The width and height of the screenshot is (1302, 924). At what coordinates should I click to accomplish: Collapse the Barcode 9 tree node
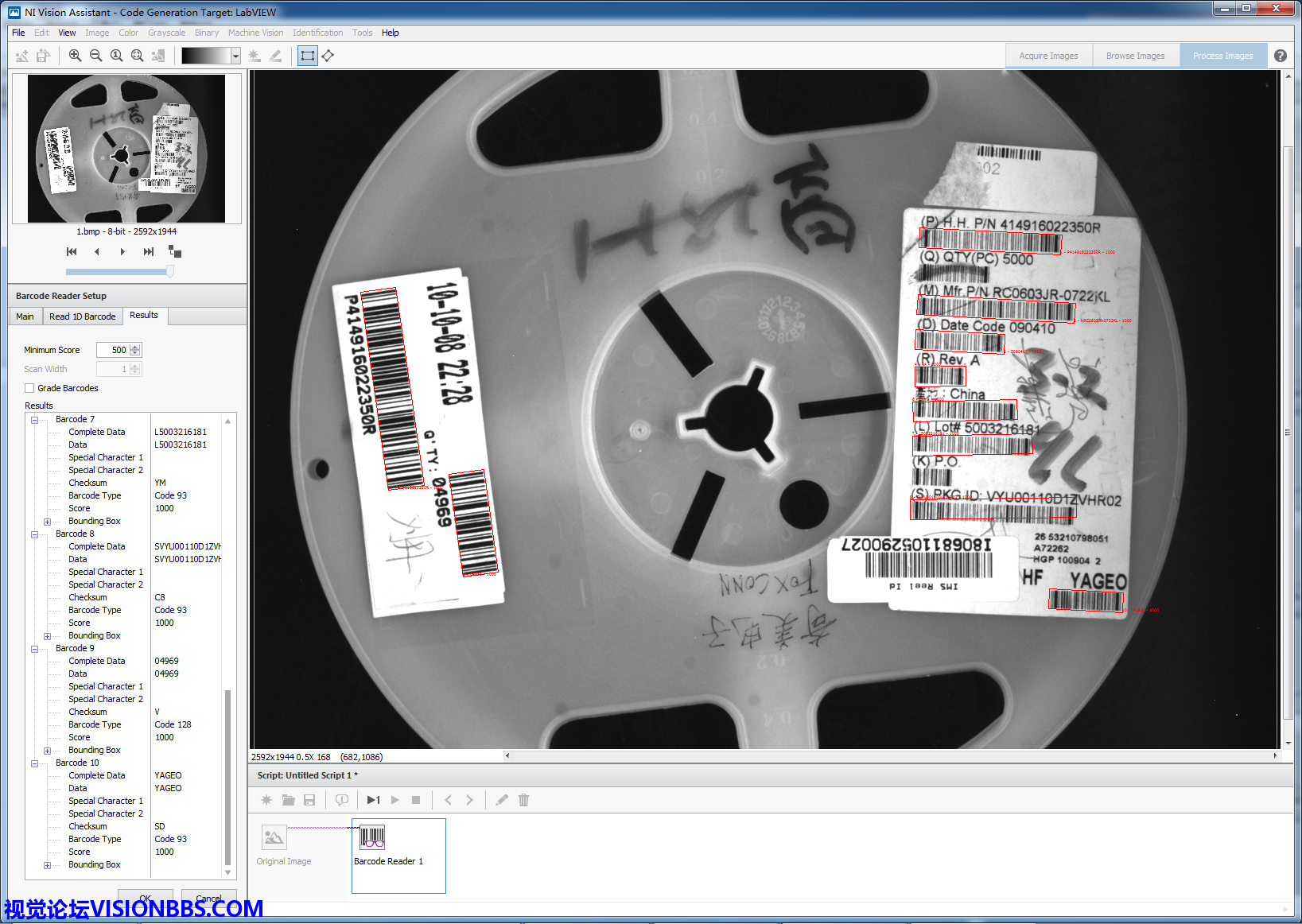[35, 649]
